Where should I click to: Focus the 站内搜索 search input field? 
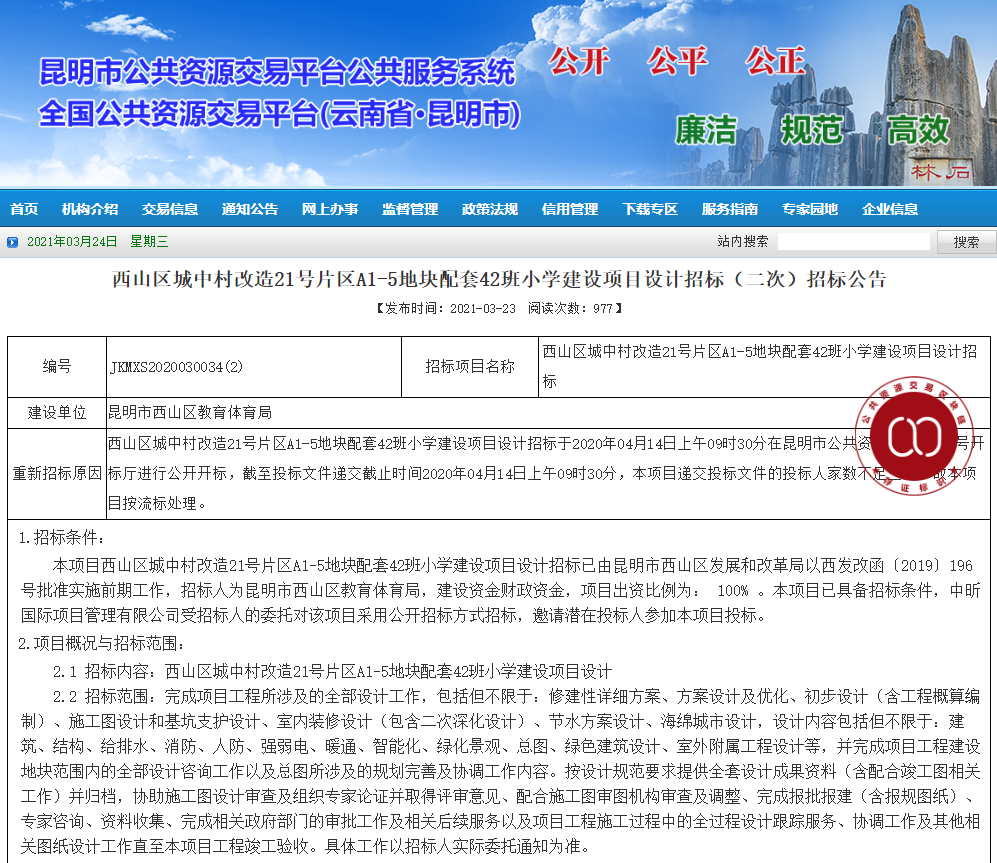click(853, 242)
